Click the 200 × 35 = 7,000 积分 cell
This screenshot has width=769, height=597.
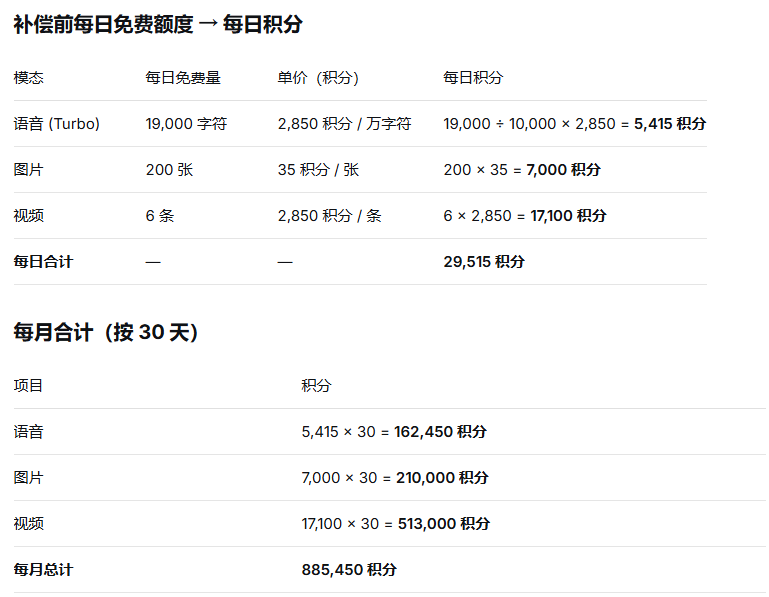(522, 170)
